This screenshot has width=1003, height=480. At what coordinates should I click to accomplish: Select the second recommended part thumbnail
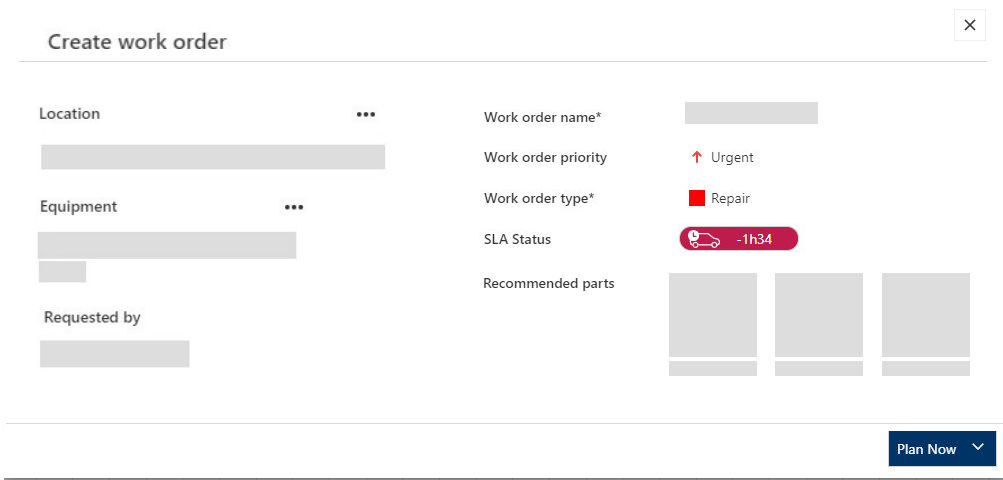tap(819, 315)
